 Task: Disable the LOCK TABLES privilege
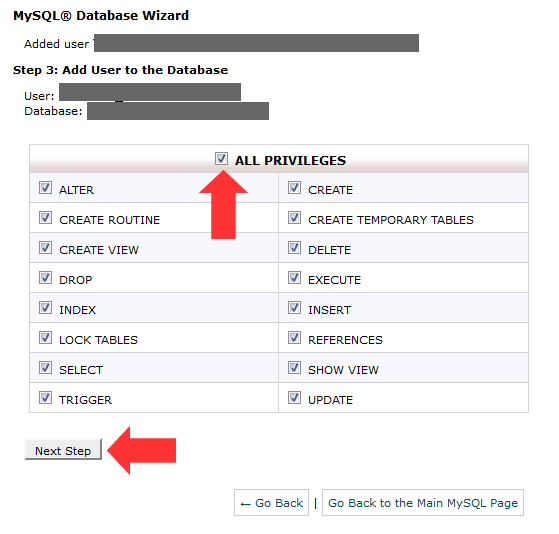click(x=45, y=338)
